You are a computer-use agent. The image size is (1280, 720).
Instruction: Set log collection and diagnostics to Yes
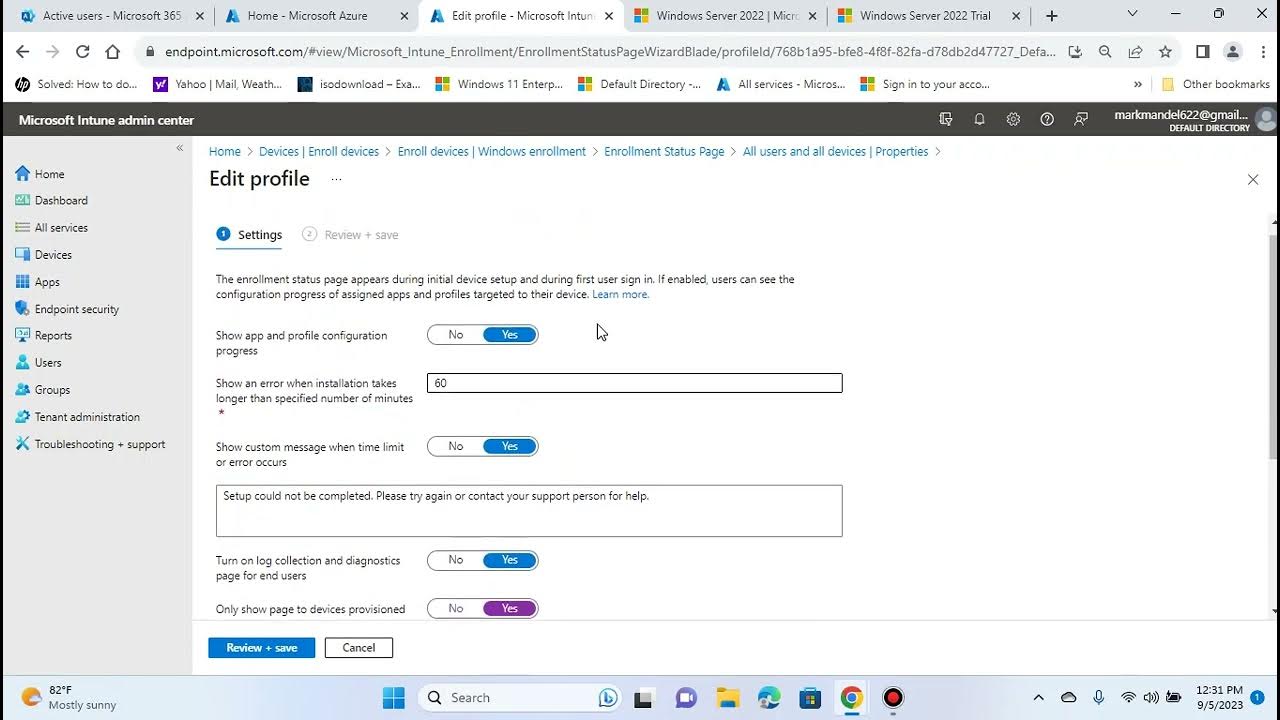coord(510,560)
